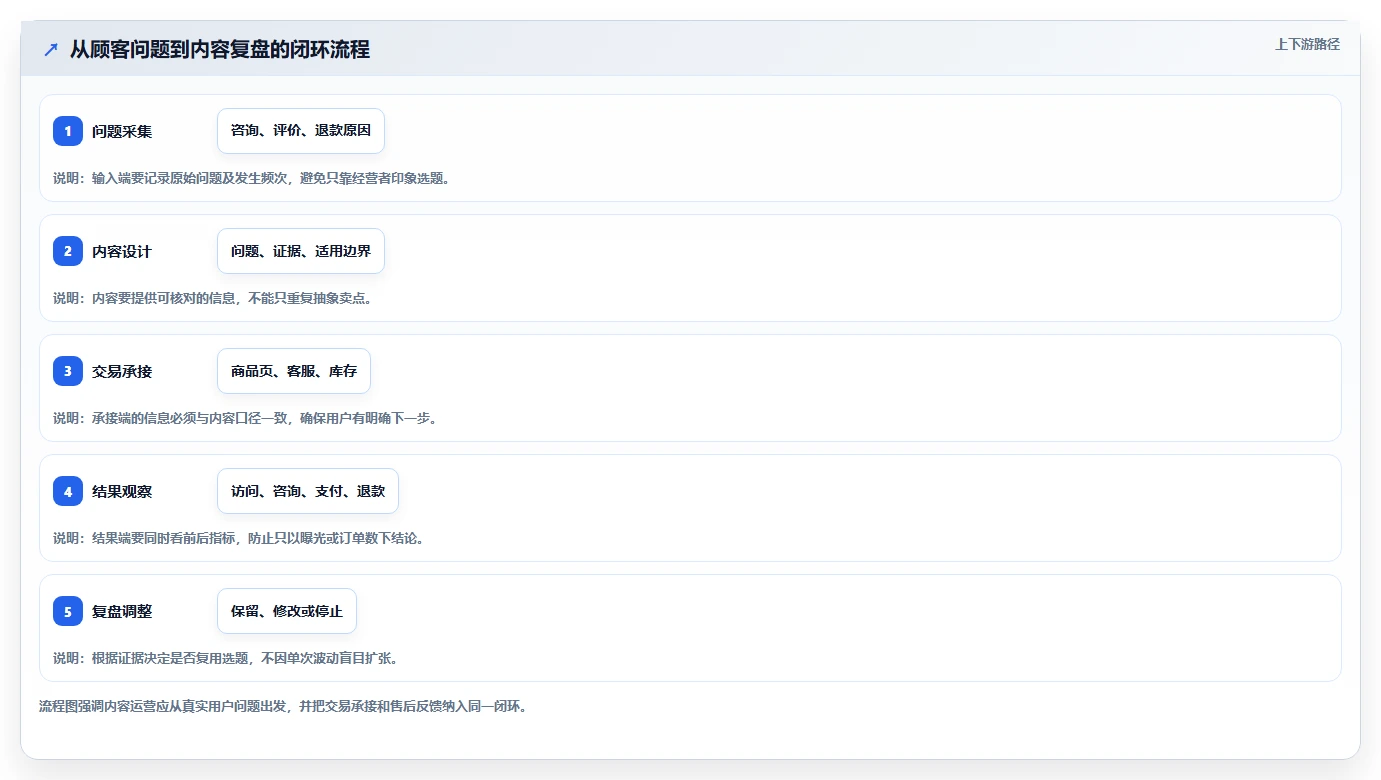
Task: Click step number 5 badge
Action: (68, 611)
